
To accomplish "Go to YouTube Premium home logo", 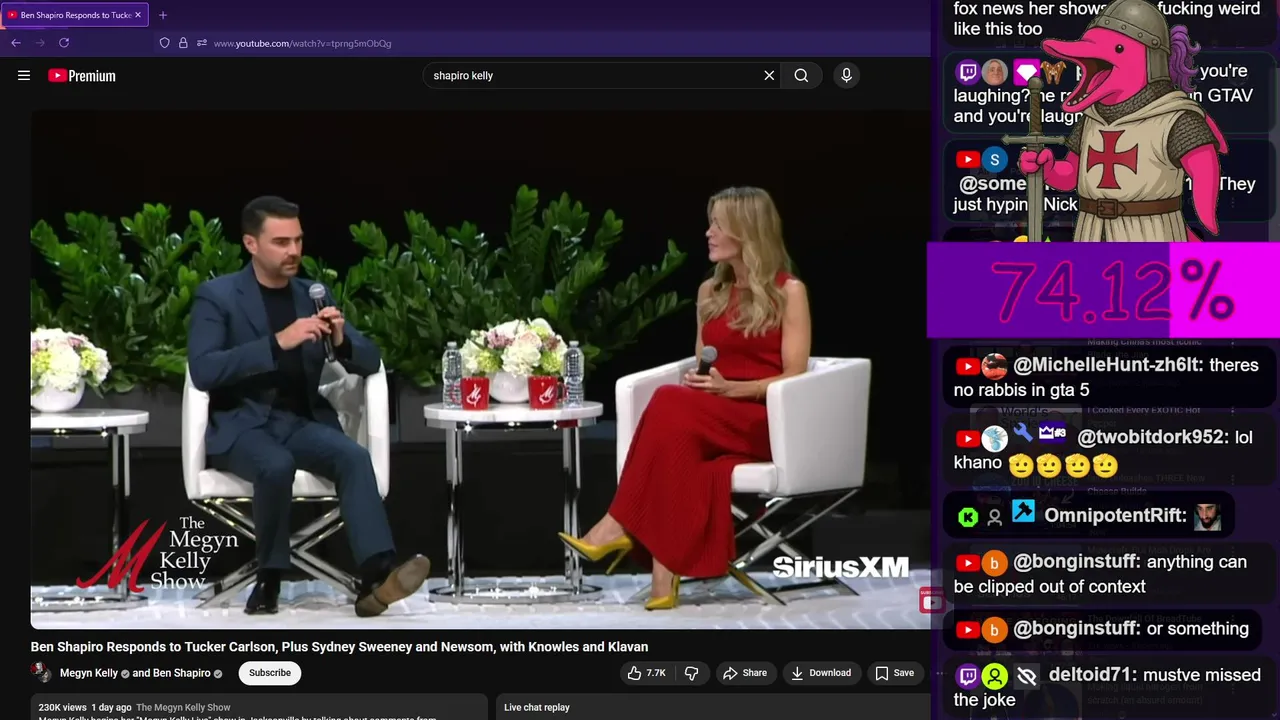I will pyautogui.click(x=82, y=75).
